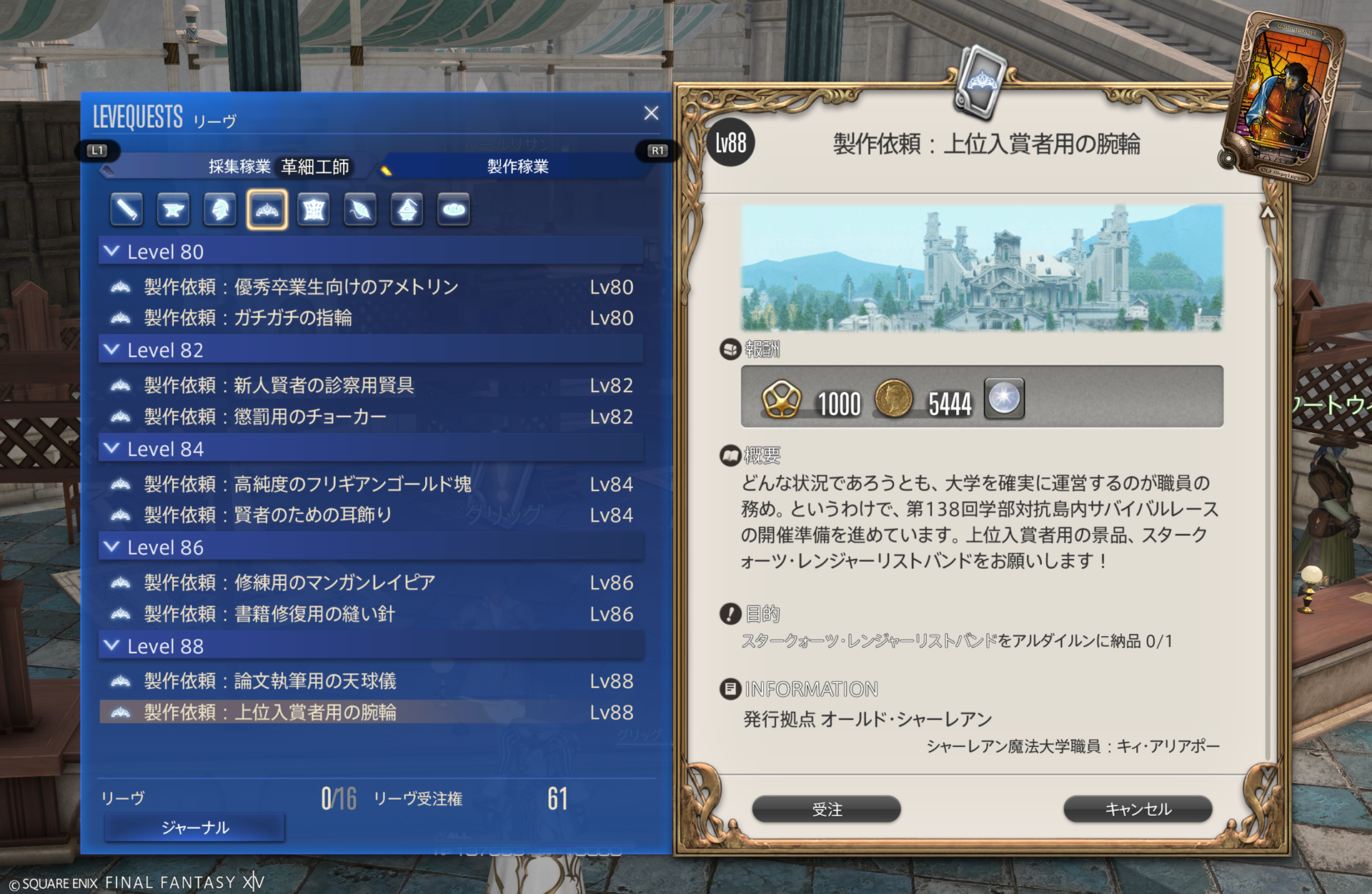The width and height of the screenshot is (1372, 894).
Task: Select the Carpenter saw class icon
Action: 126,210
